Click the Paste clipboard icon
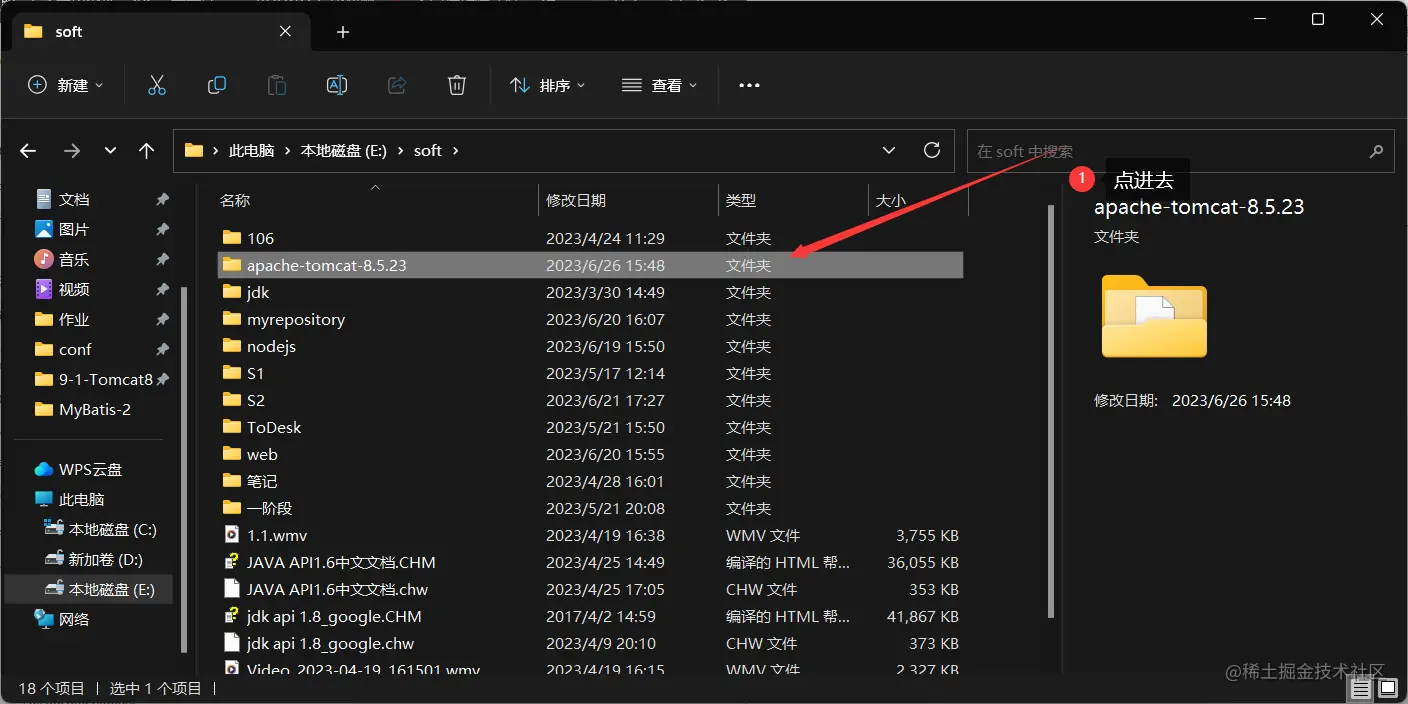 tap(277, 85)
